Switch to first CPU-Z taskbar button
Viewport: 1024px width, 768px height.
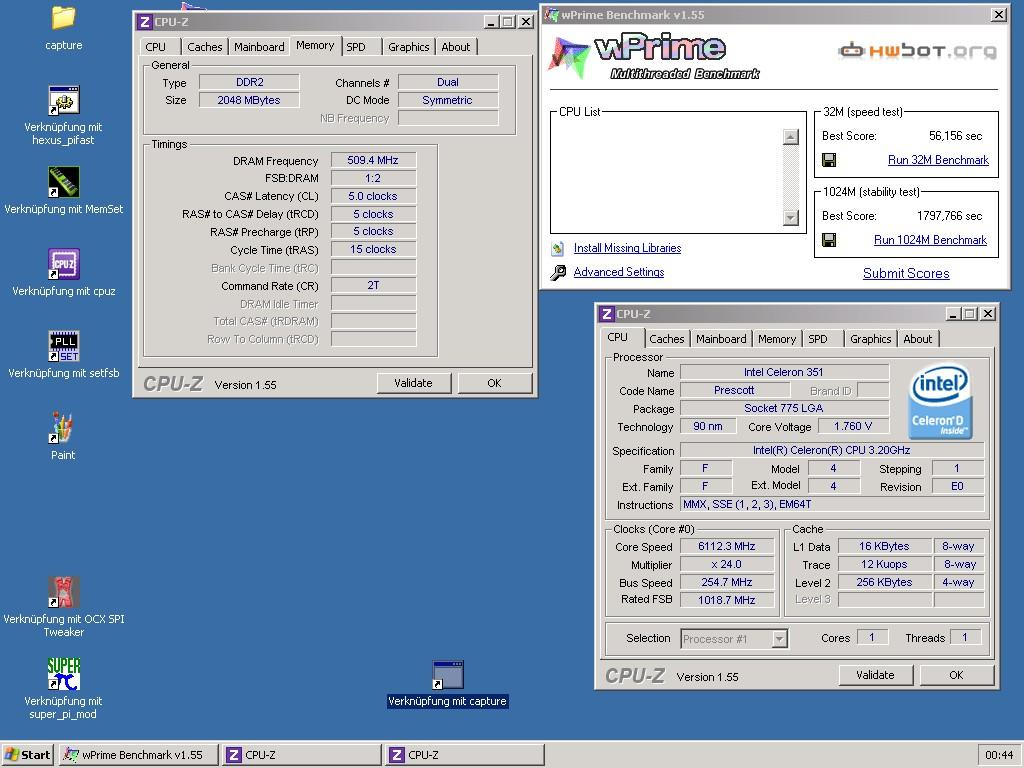coord(301,755)
